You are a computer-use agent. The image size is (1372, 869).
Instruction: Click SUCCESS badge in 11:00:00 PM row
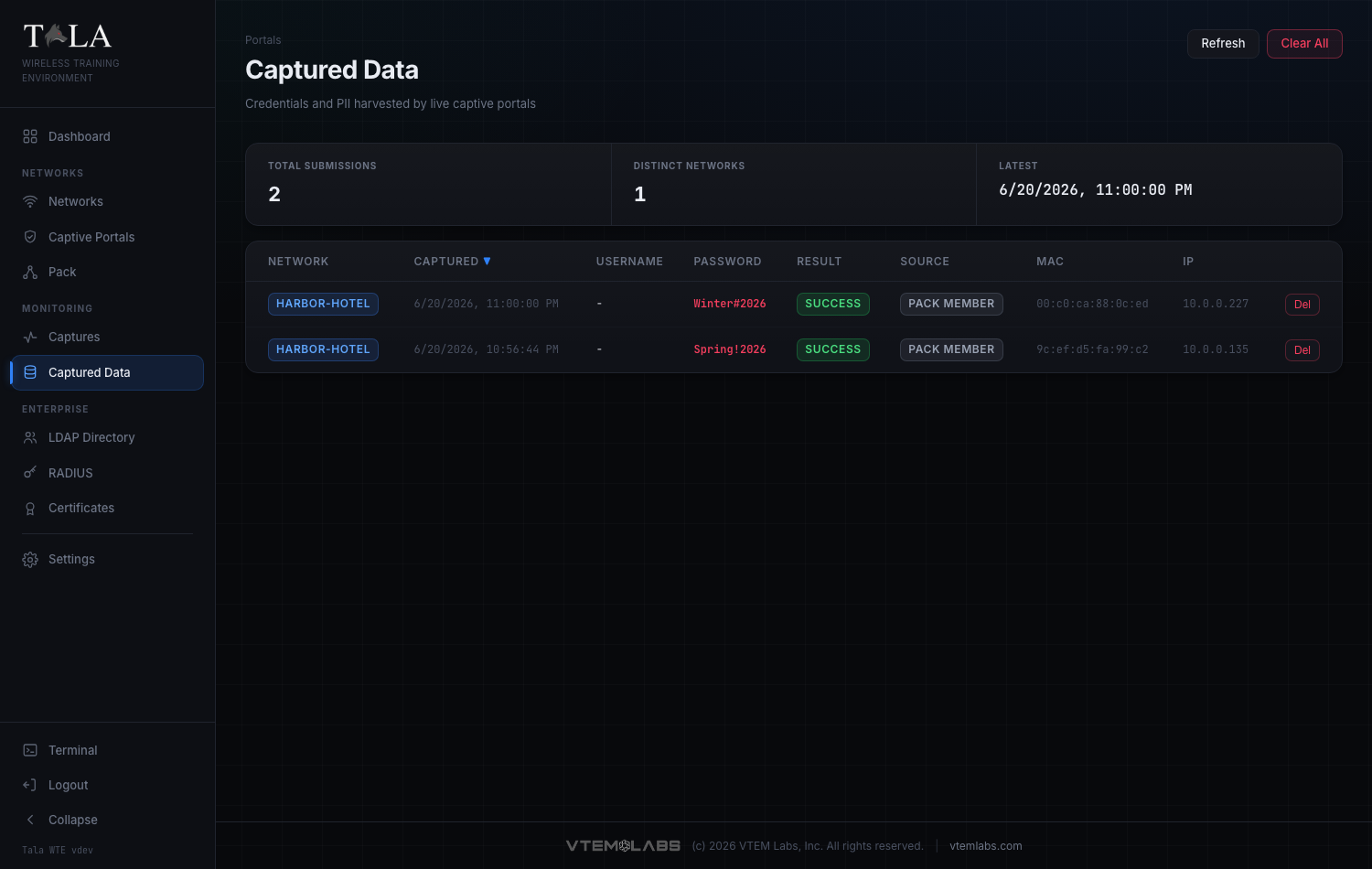833,304
